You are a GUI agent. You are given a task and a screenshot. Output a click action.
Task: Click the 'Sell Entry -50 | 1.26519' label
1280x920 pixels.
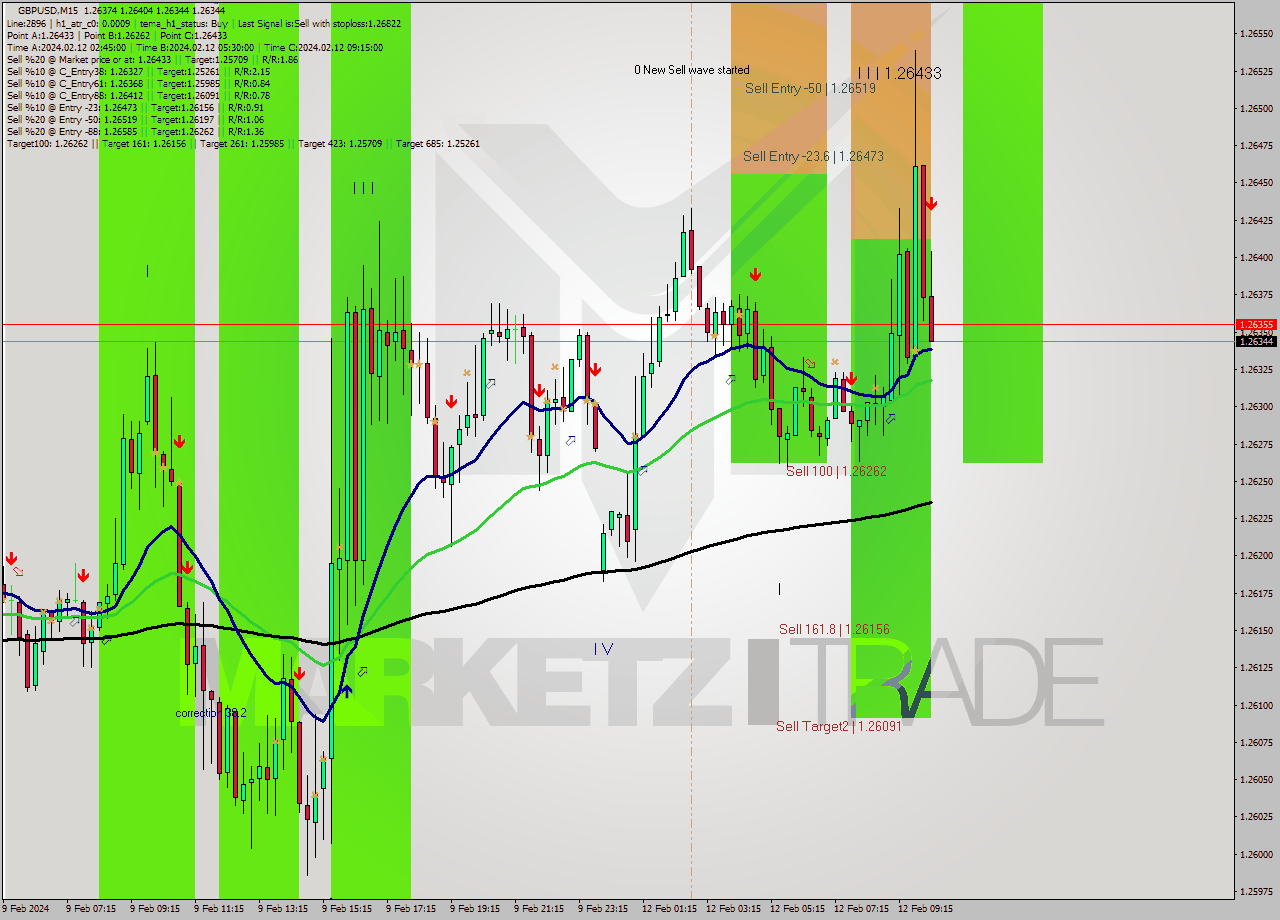pos(810,88)
